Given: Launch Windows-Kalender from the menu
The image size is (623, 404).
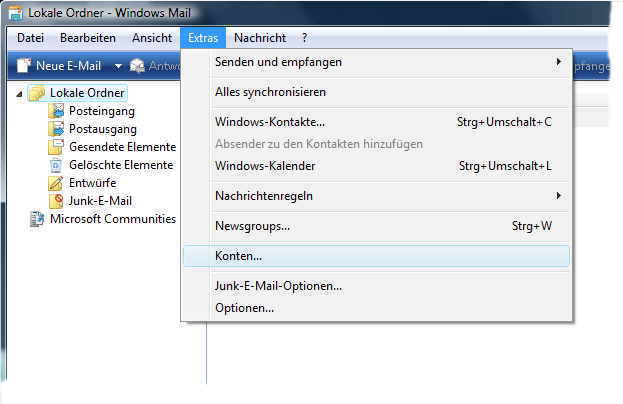Looking at the screenshot, I should click(376, 166).
